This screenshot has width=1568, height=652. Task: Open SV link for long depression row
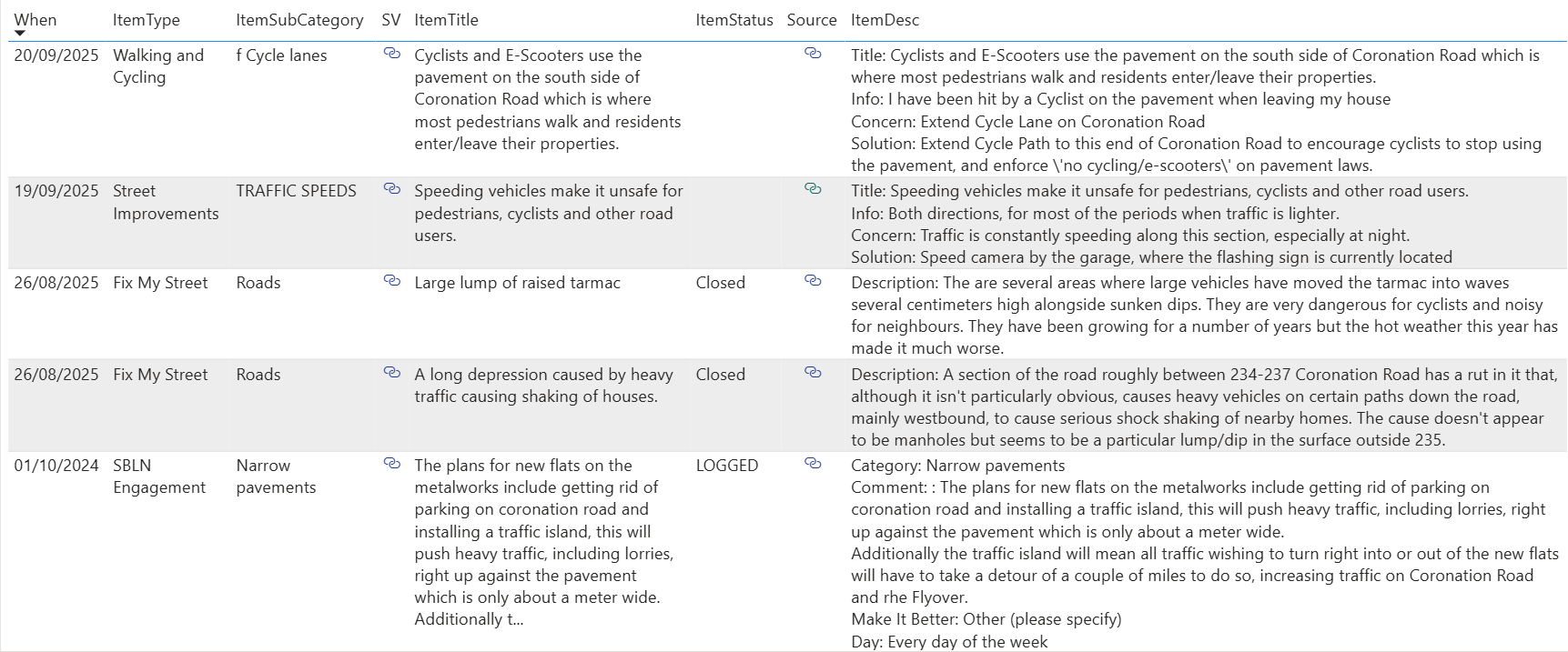tap(392, 373)
